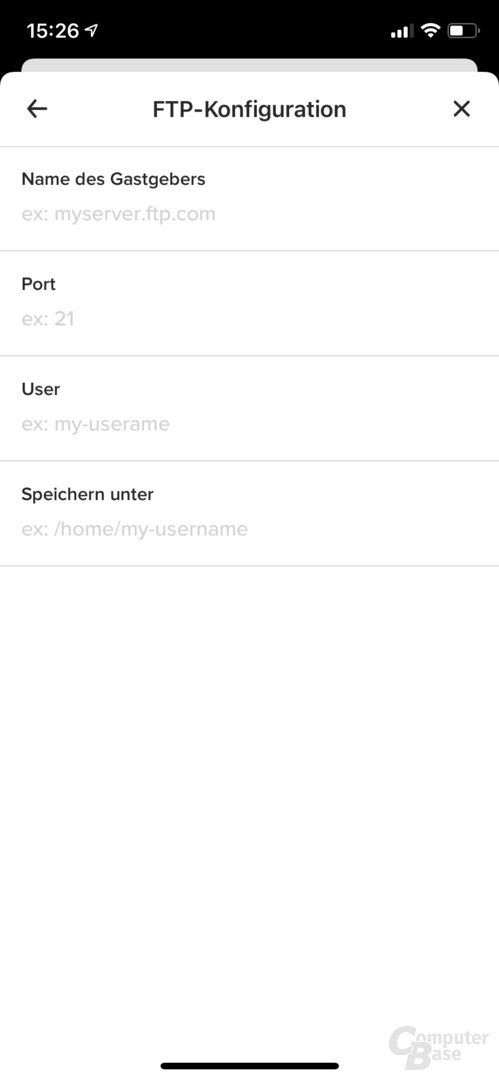Tap the home indicator bar at bottom

click(x=250, y=1066)
